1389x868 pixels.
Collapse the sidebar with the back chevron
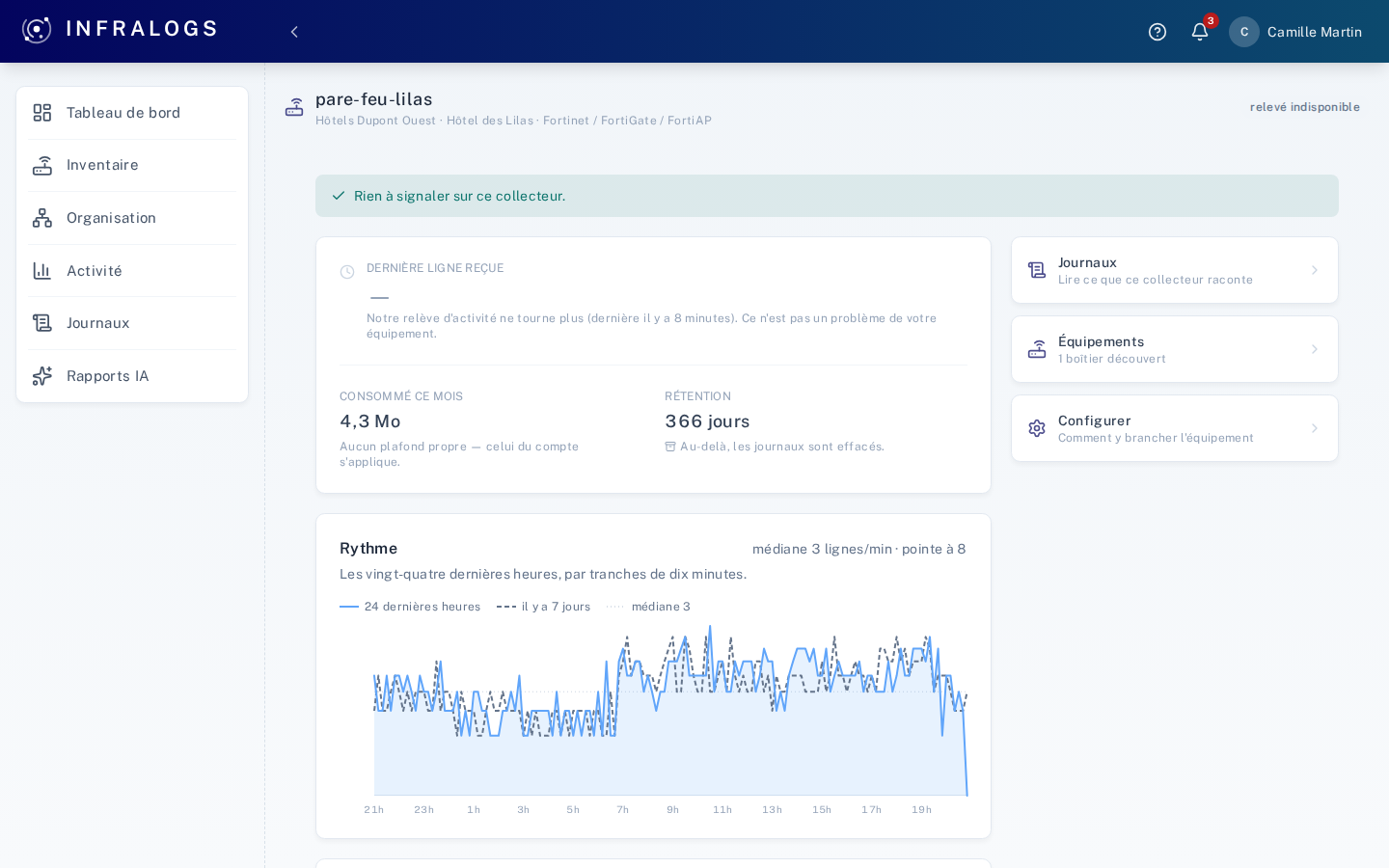[294, 32]
